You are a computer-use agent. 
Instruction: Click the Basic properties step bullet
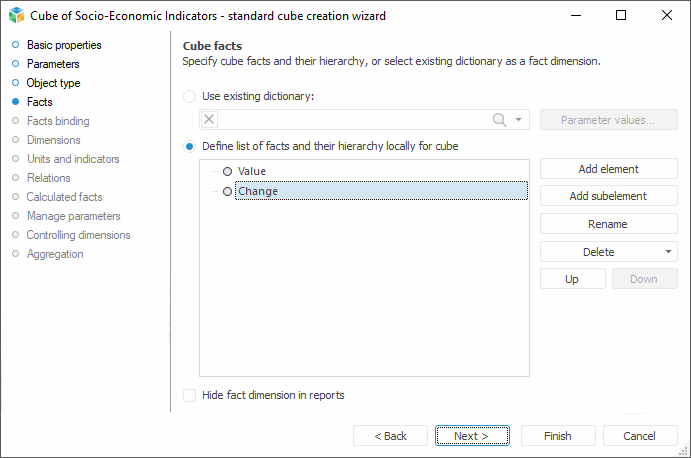[x=15, y=45]
